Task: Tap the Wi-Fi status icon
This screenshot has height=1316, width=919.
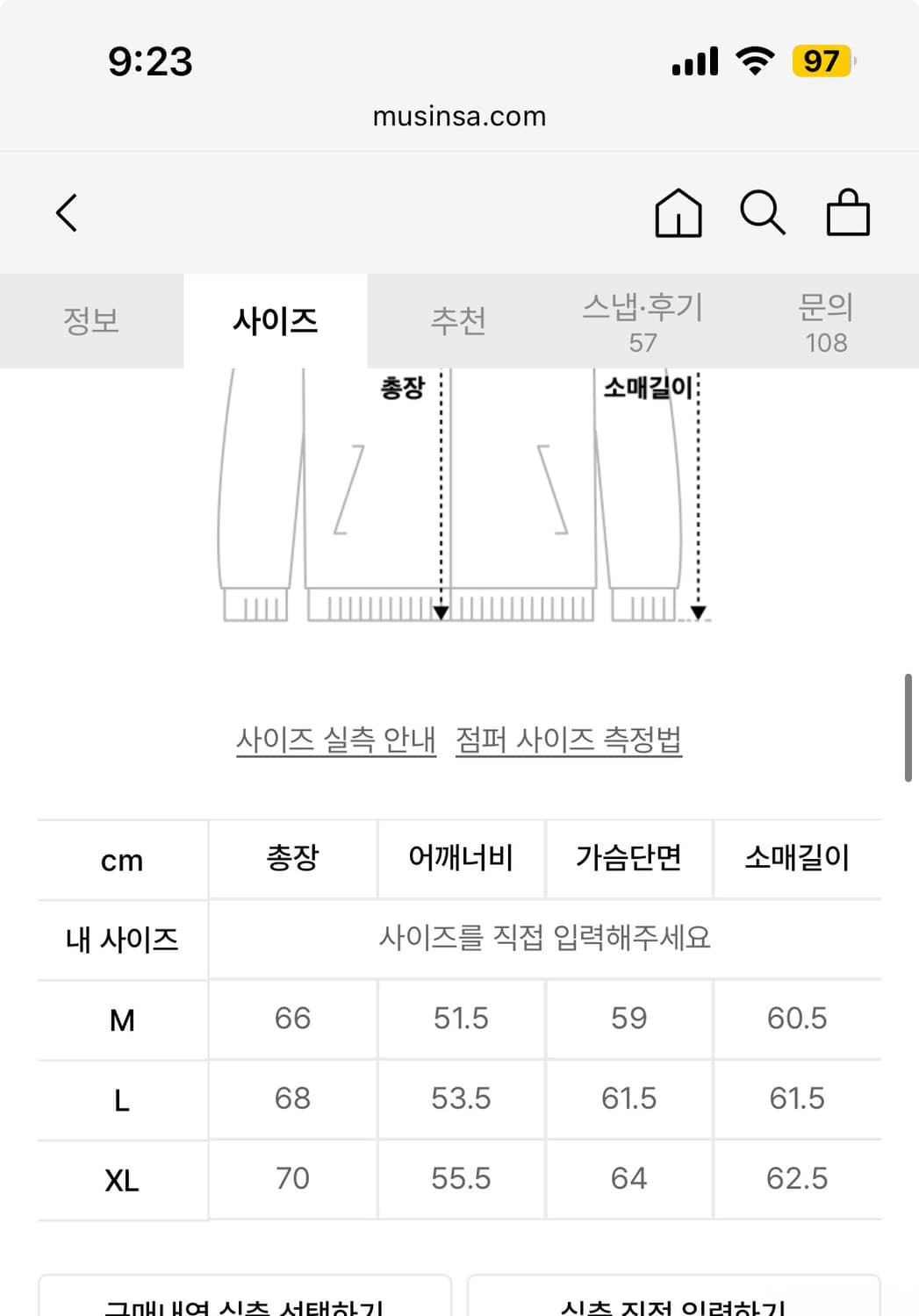Action: click(x=757, y=60)
